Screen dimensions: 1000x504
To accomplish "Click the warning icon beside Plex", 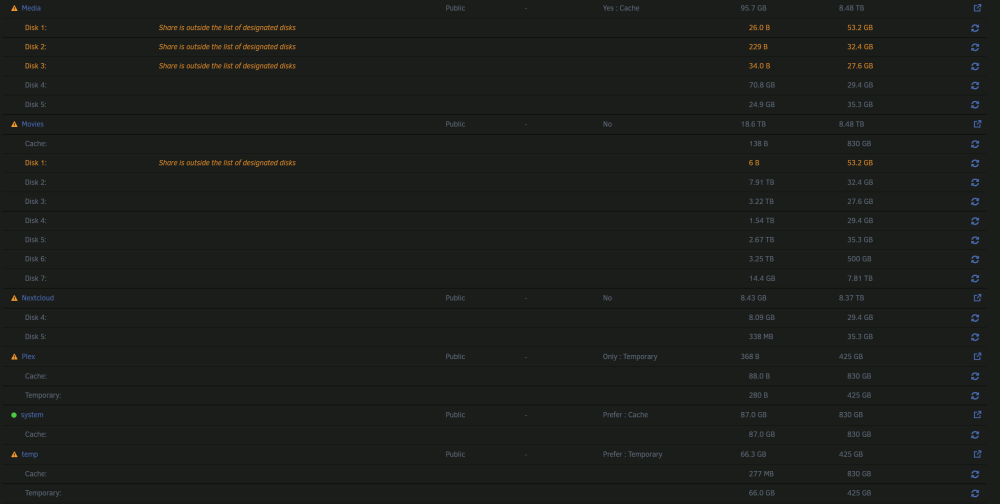I will coord(14,357).
